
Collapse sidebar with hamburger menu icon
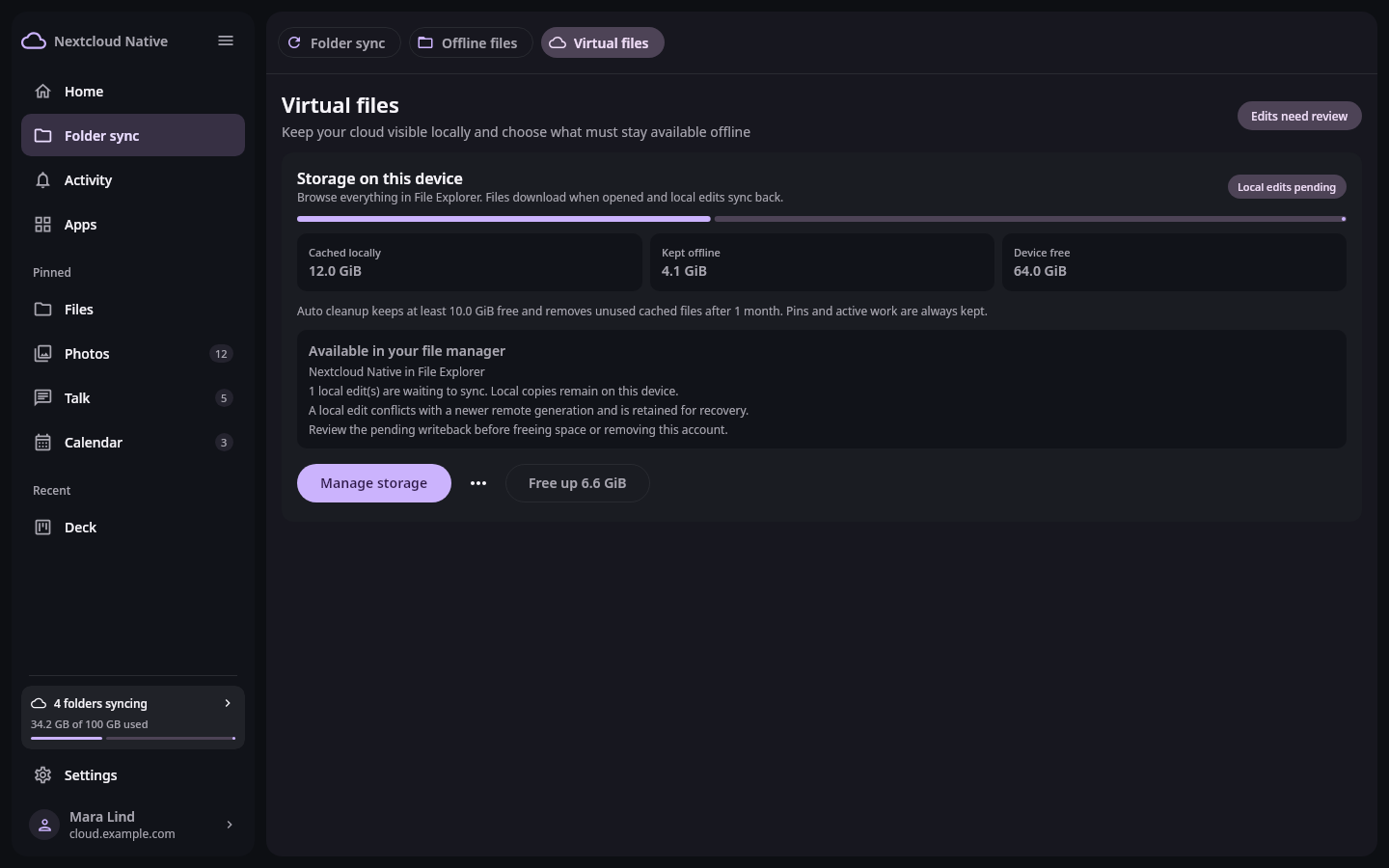click(x=226, y=41)
